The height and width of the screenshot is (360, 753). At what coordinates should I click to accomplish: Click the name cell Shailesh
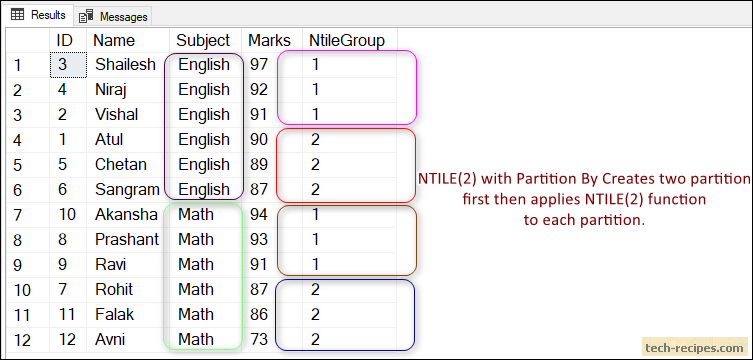[128, 65]
